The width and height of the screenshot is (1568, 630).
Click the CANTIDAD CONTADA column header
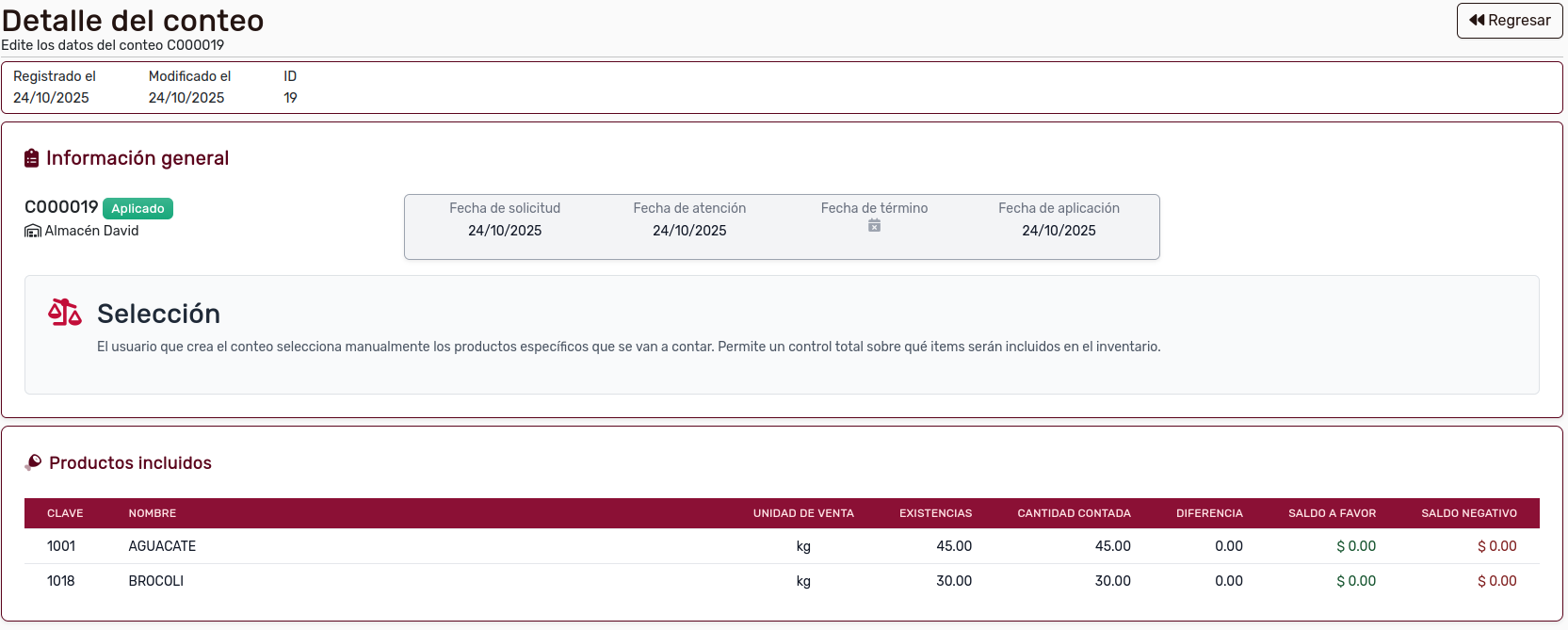coord(1074,513)
